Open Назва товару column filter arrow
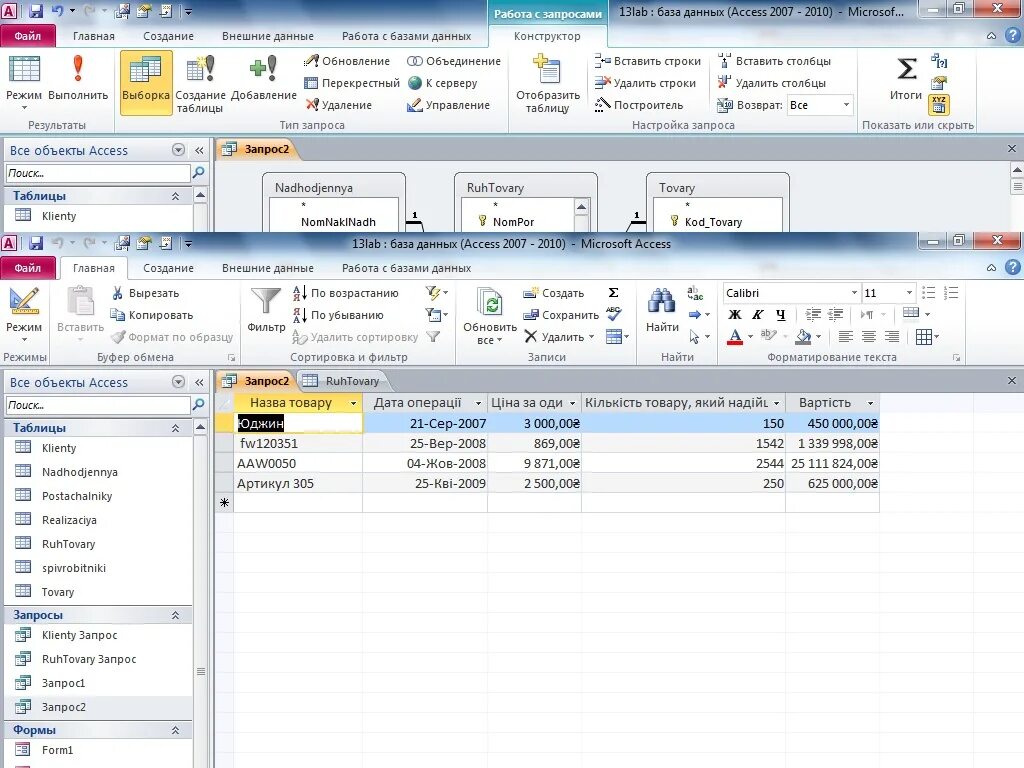This screenshot has width=1024, height=768. point(353,403)
